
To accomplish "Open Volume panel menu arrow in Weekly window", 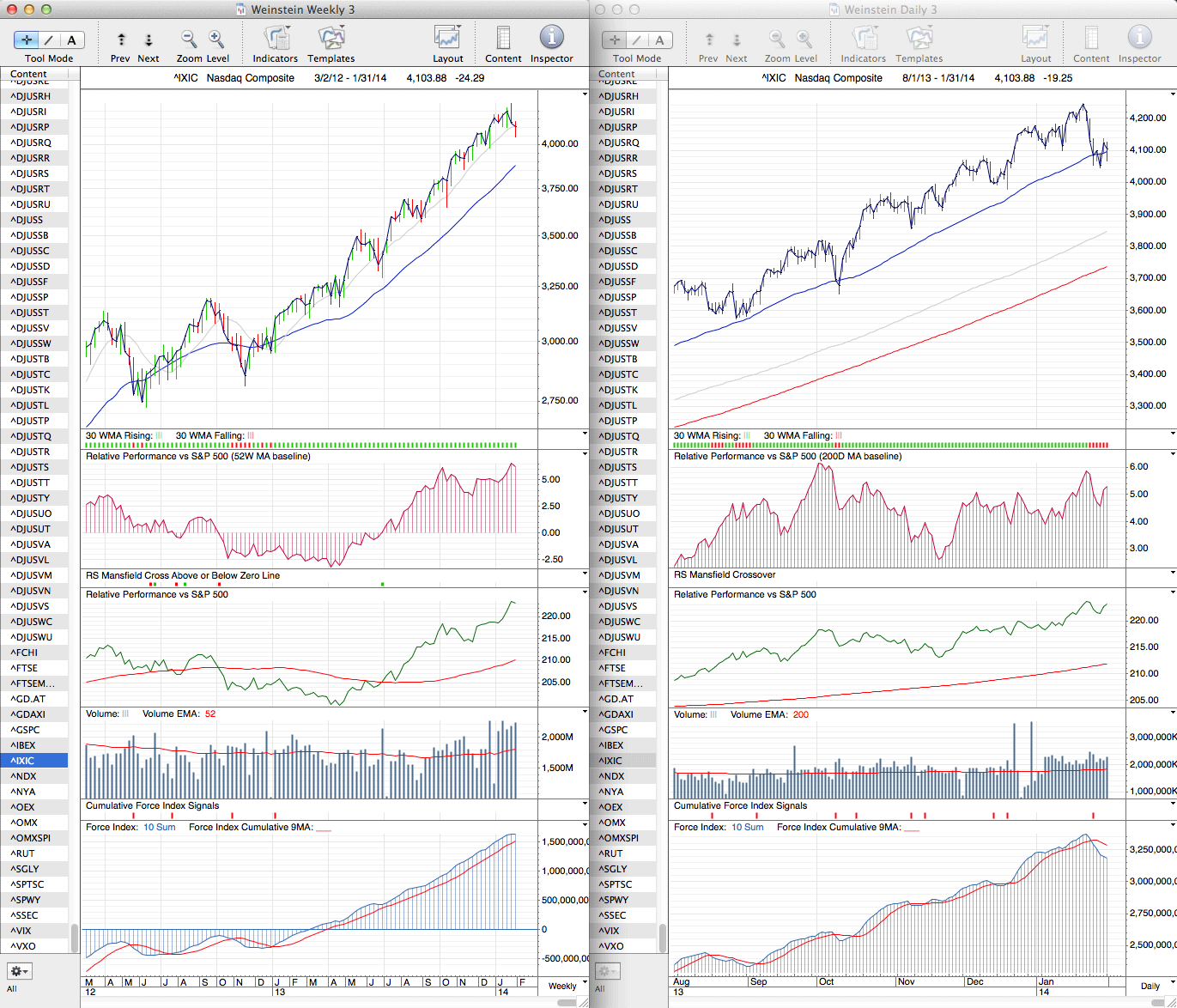I will click(x=585, y=713).
